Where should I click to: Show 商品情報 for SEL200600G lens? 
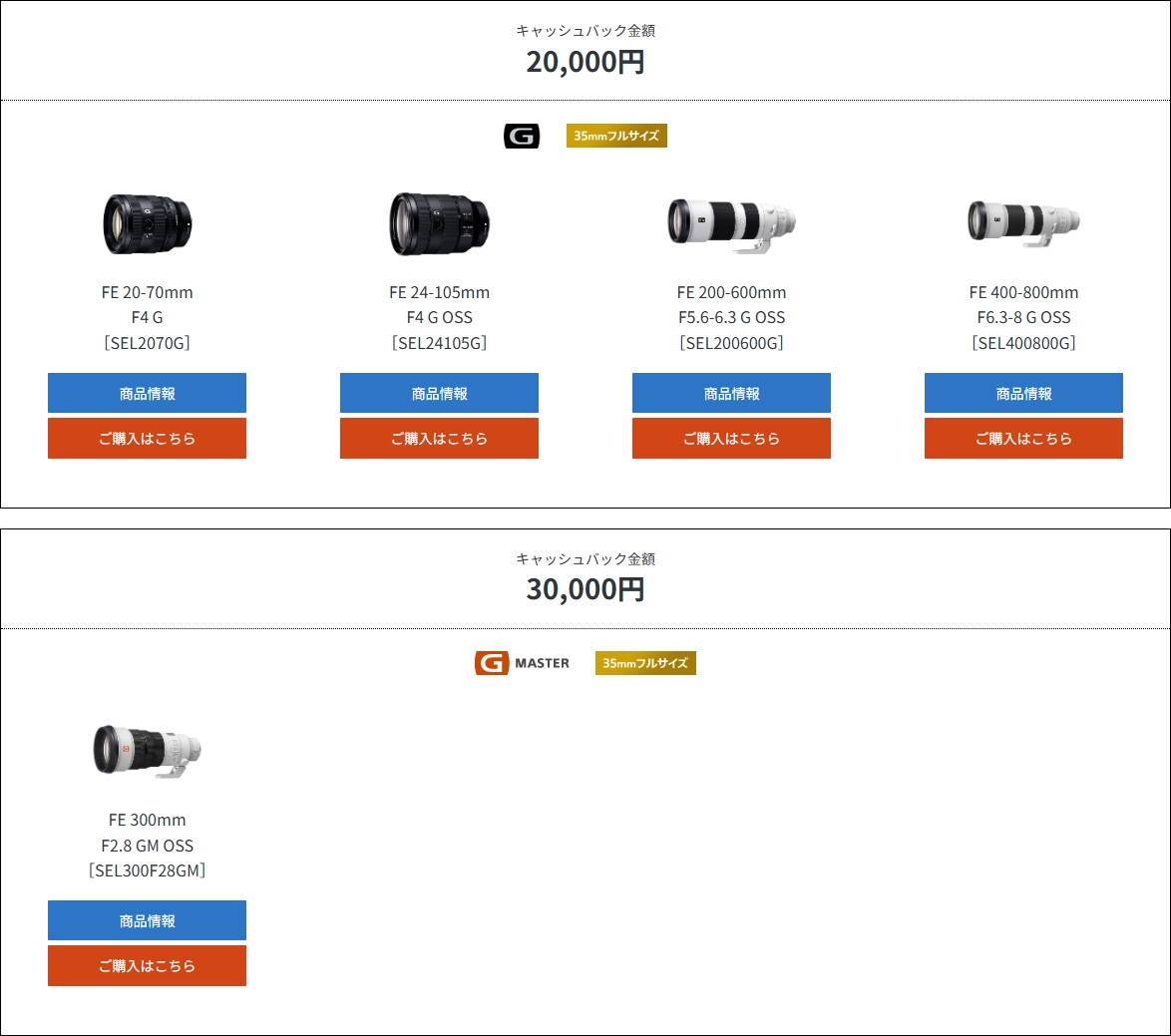pos(731,394)
